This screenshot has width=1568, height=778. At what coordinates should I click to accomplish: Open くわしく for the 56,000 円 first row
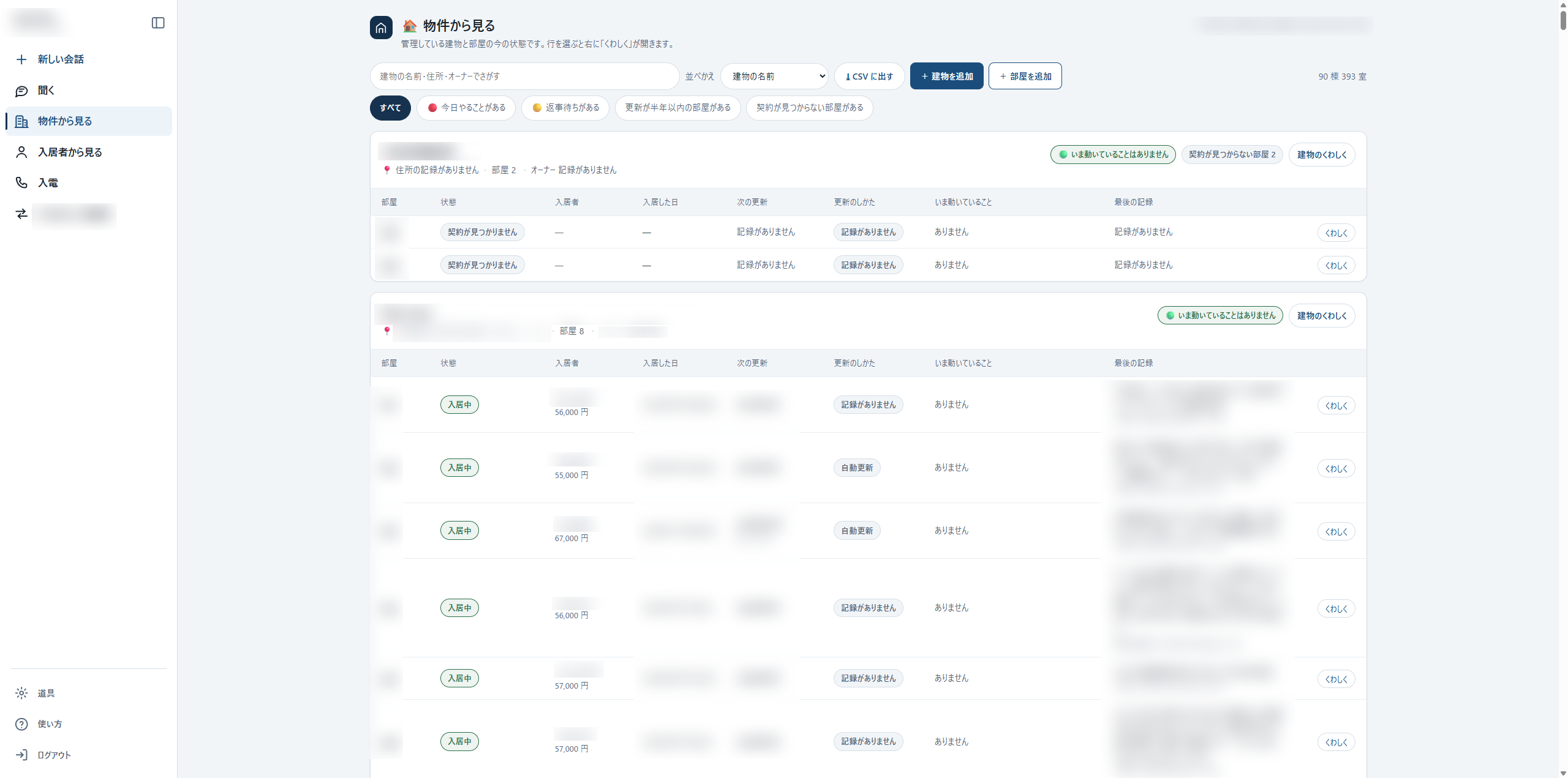coord(1336,406)
